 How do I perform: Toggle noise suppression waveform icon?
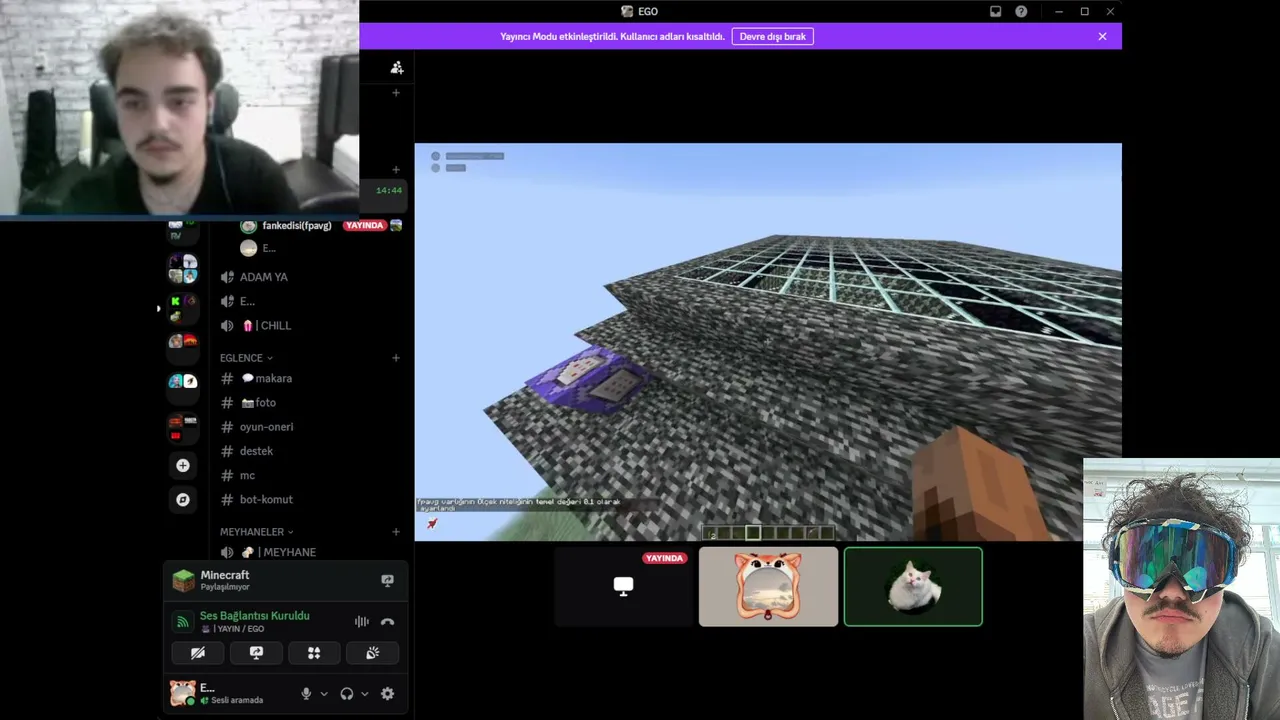click(x=361, y=622)
